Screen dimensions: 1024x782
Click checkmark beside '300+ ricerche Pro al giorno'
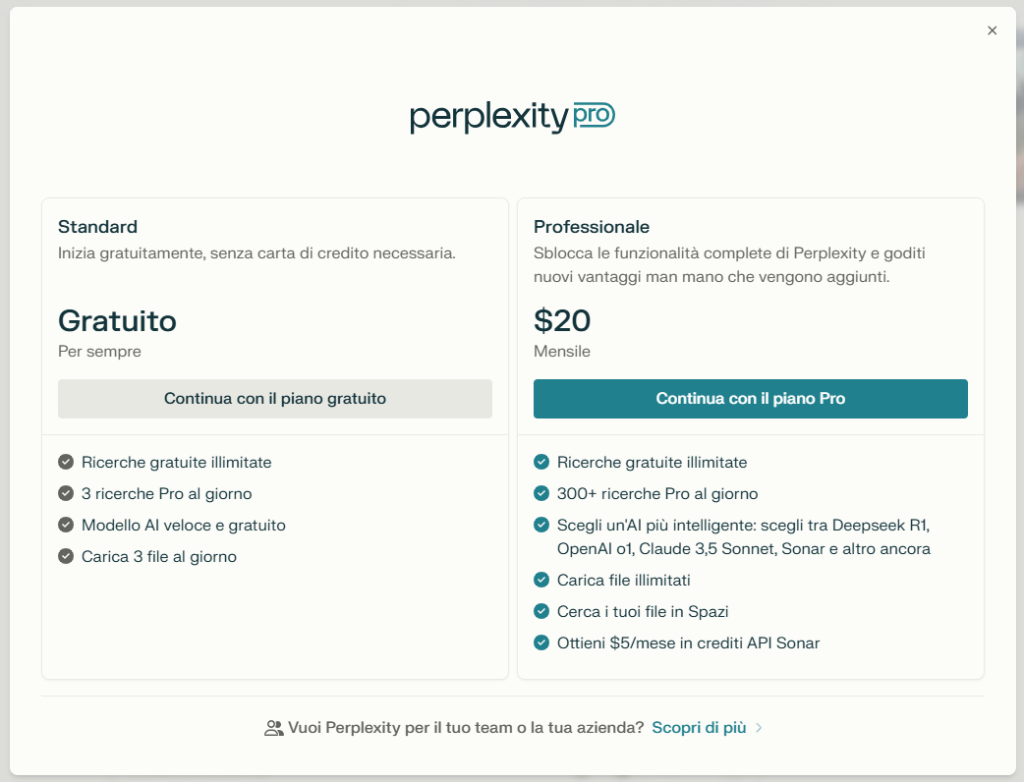coord(541,493)
